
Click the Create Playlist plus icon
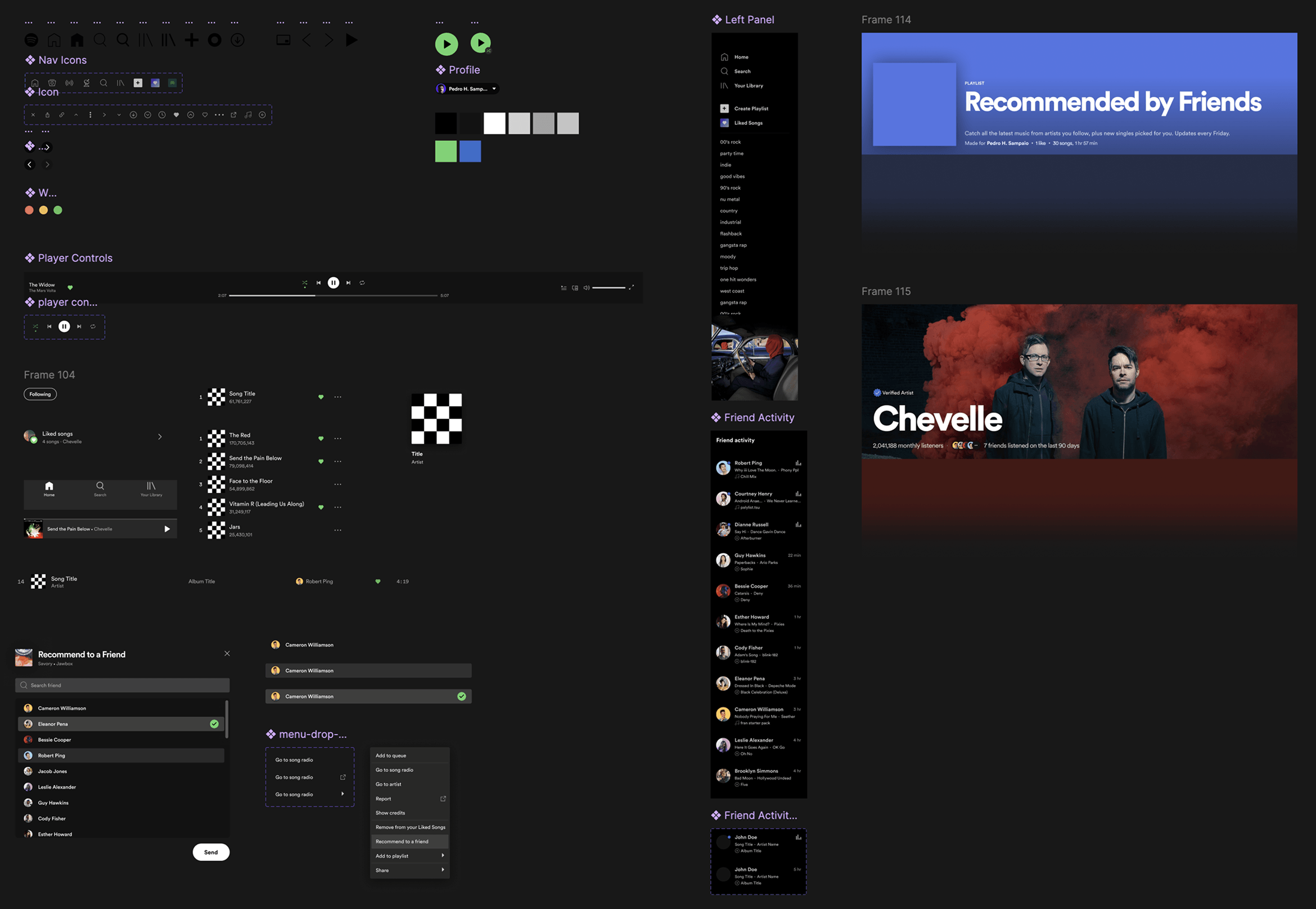click(x=724, y=108)
